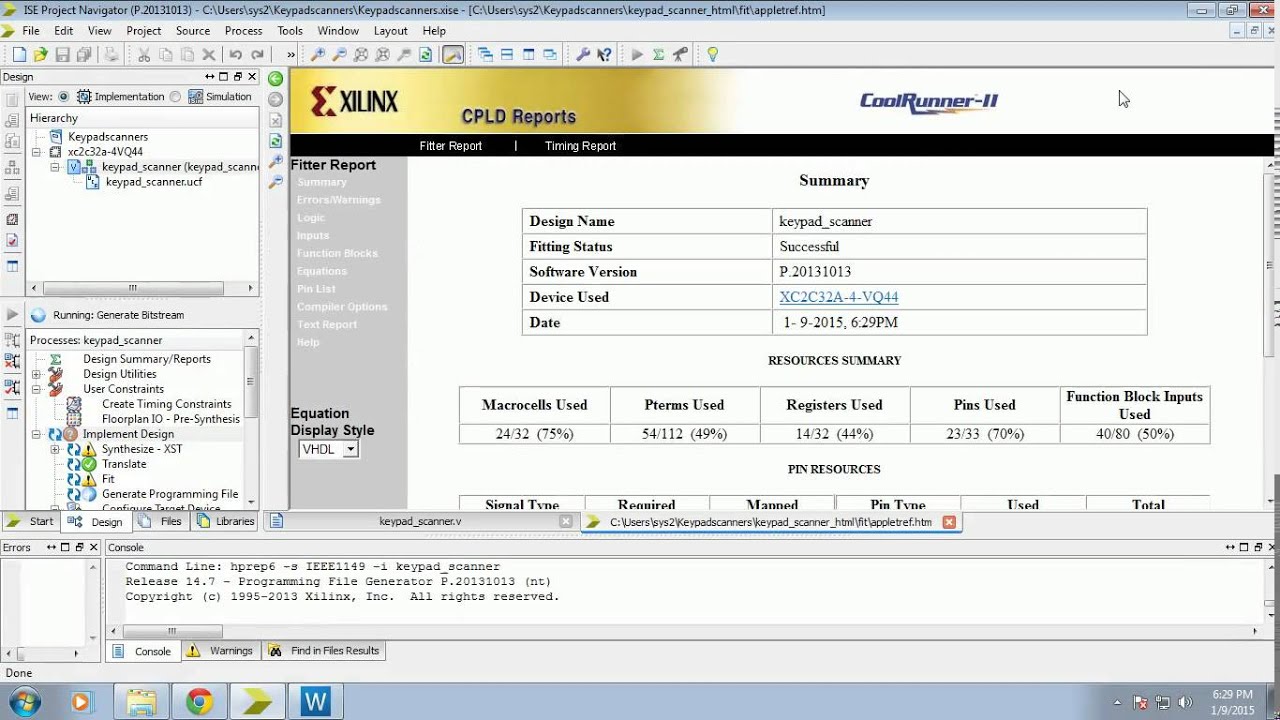1280x720 pixels.
Task: Click the wrench tools toolbar icon
Action: click(583, 55)
